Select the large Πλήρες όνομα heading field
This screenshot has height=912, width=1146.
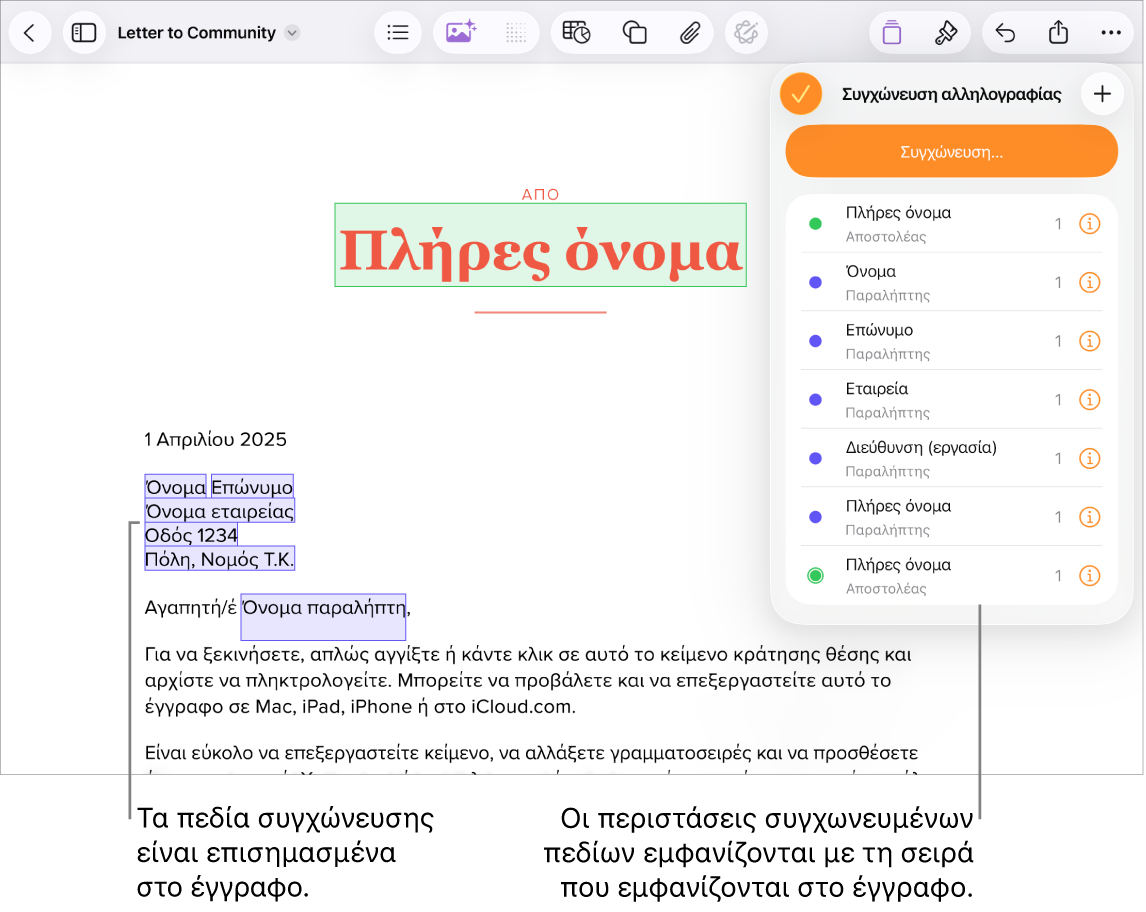point(541,246)
